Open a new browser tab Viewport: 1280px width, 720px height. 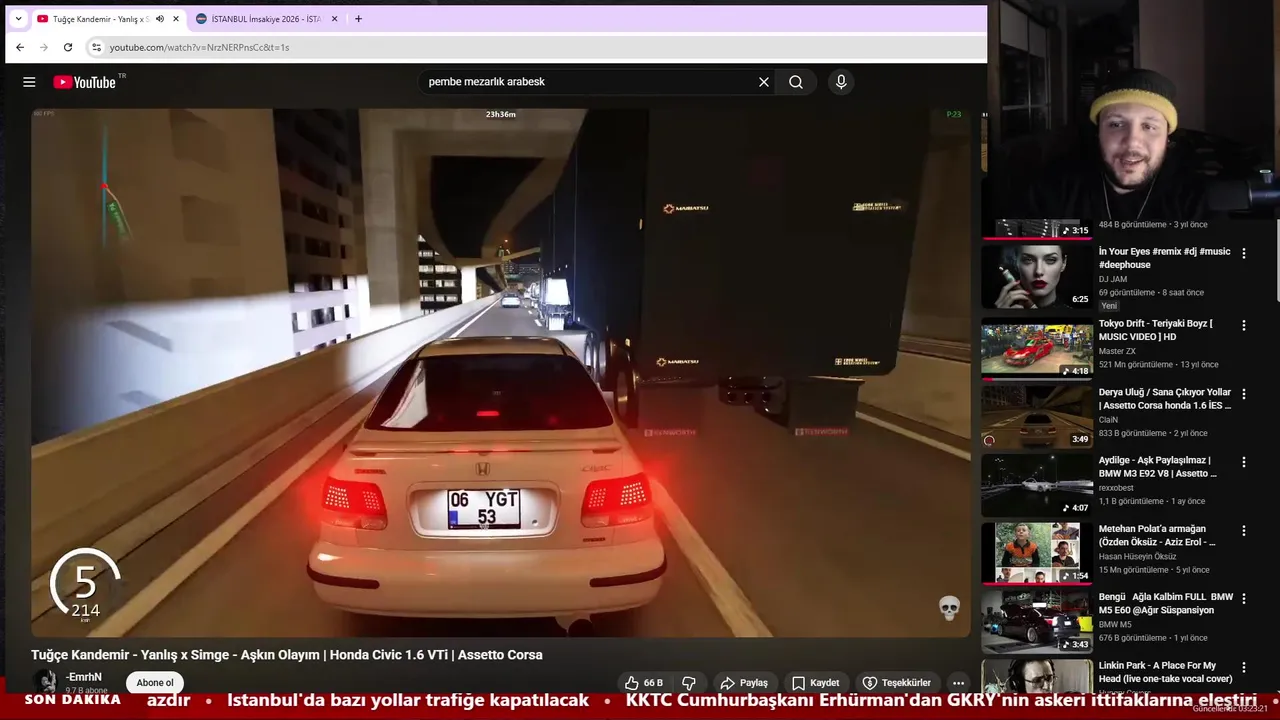coord(358,19)
